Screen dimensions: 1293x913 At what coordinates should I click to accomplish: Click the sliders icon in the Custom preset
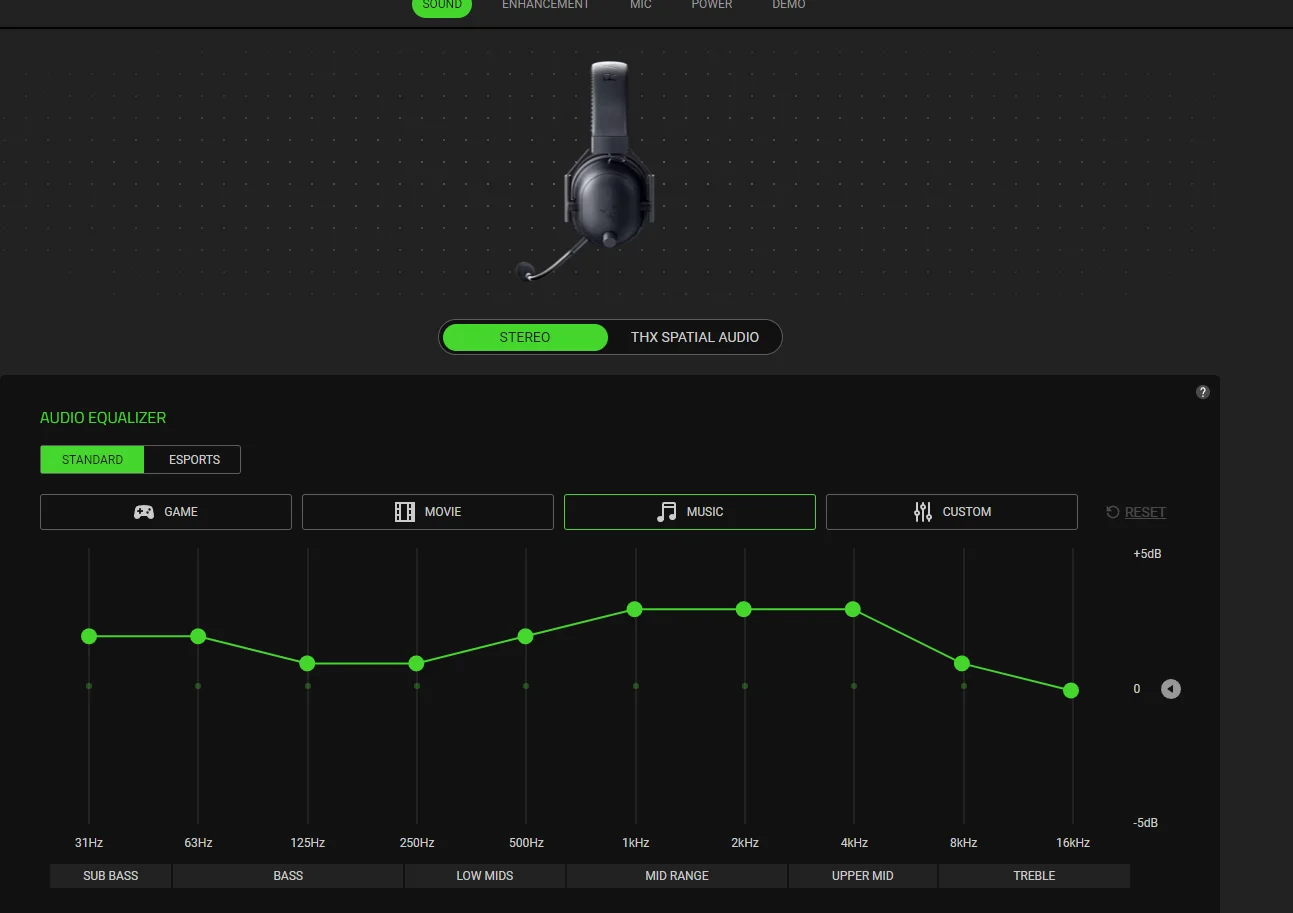[923, 512]
